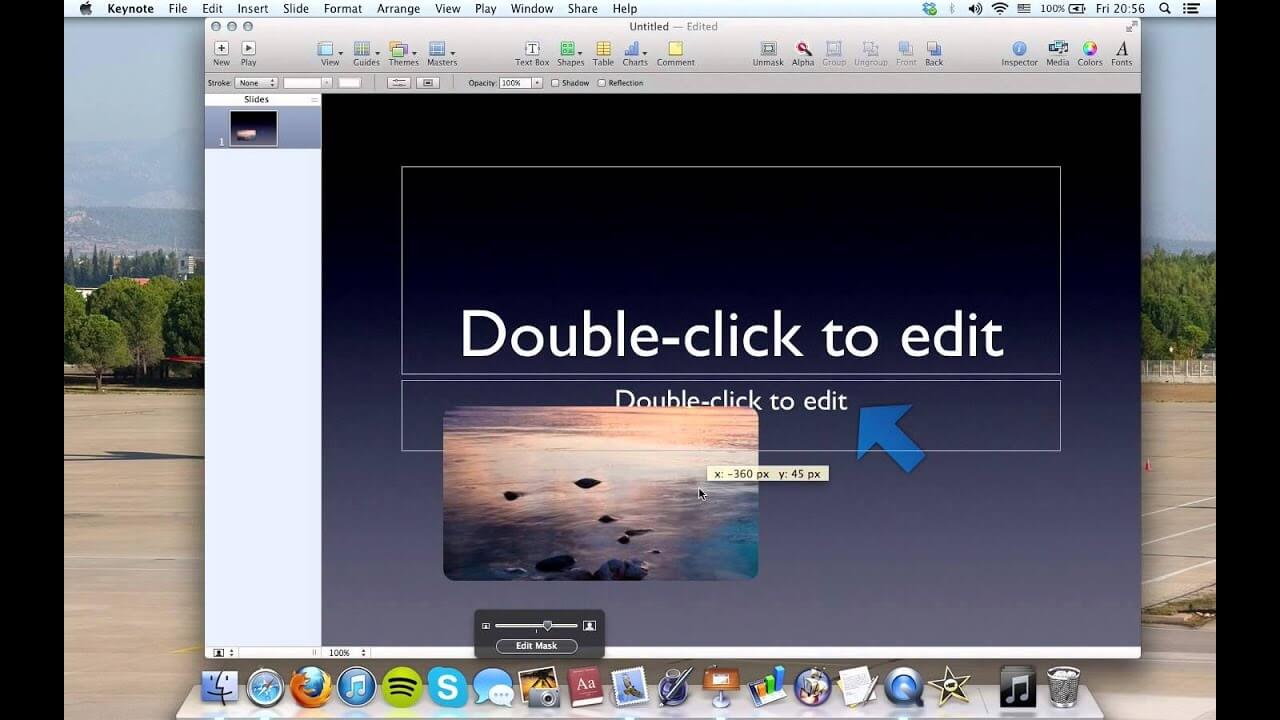The width and height of the screenshot is (1280, 720).
Task: Open the Media browser
Action: coord(1058,53)
